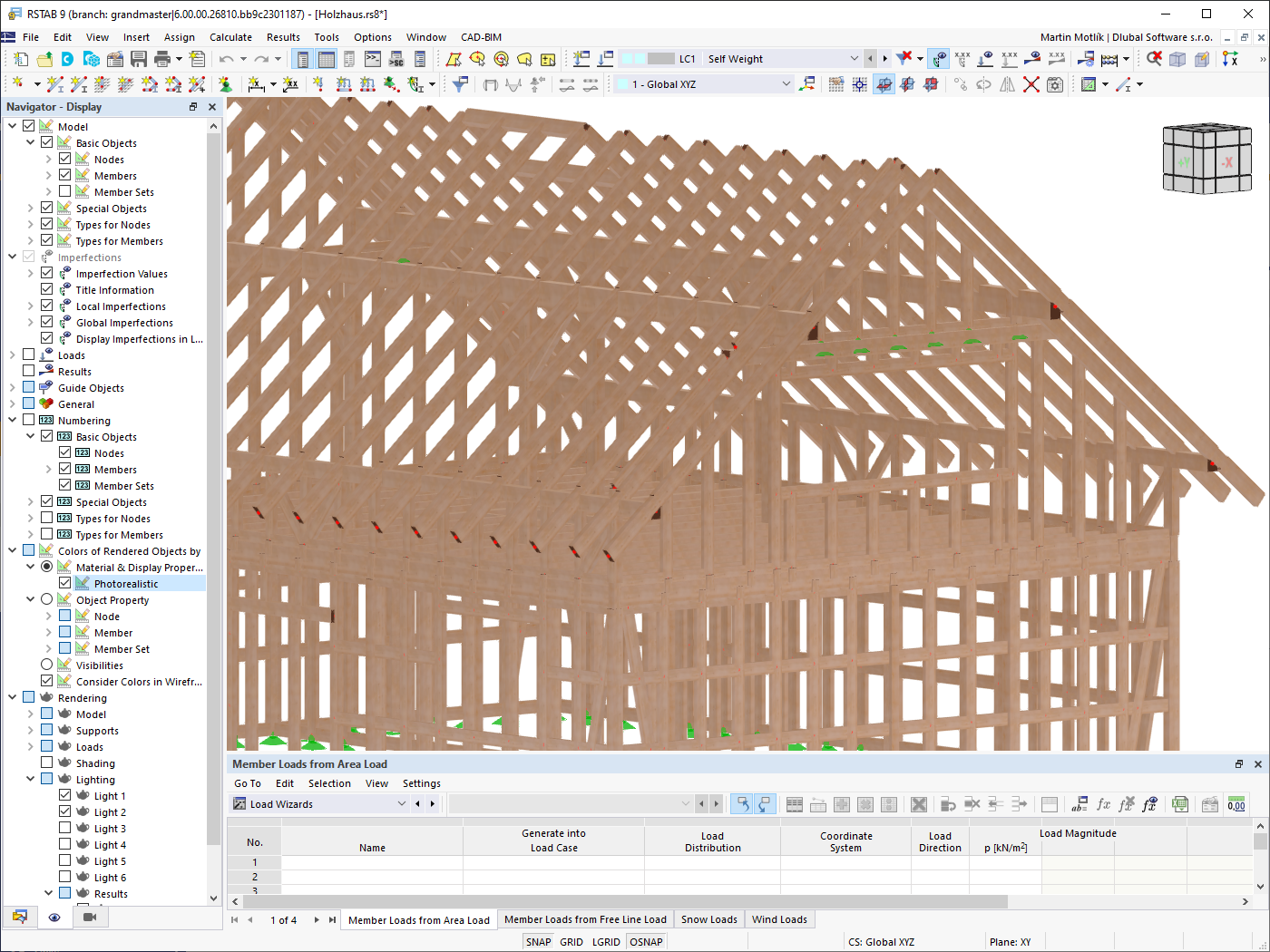Click the fx formula icon in table toolbar

pyautogui.click(x=1103, y=804)
